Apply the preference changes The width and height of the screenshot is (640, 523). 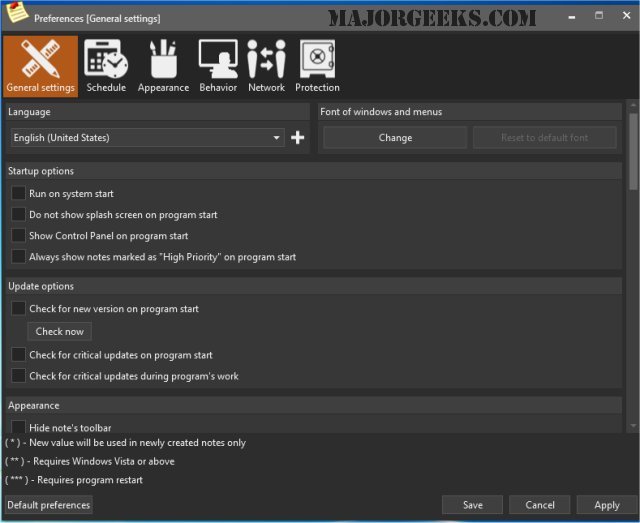click(607, 505)
